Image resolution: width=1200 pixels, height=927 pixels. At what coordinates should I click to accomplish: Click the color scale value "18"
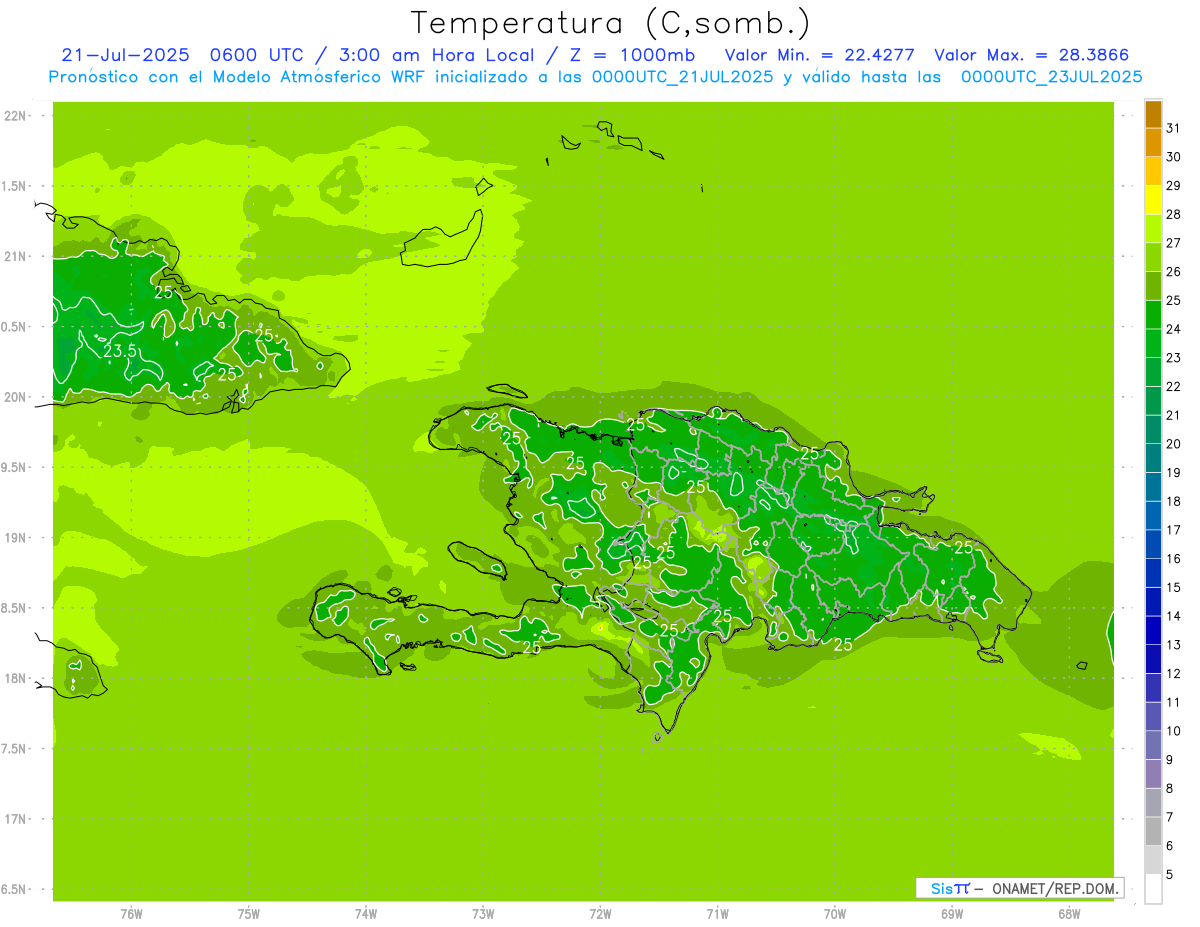pos(1173,502)
